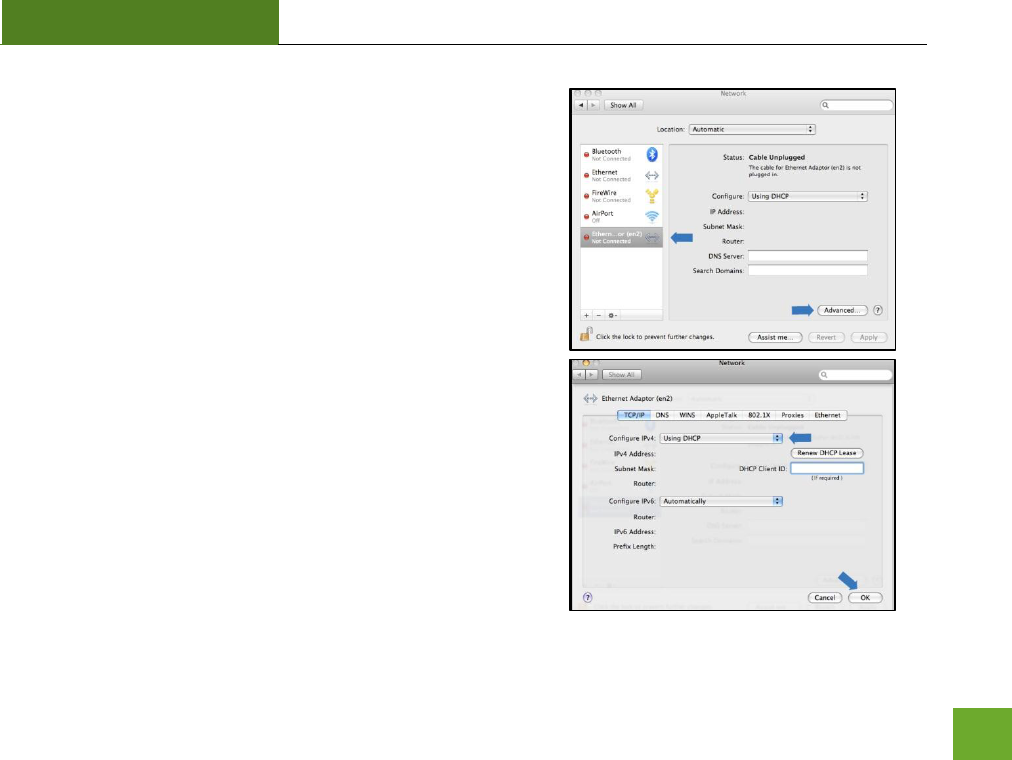Switch to the Proxies tab
The height and width of the screenshot is (760, 1012).
tap(793, 415)
